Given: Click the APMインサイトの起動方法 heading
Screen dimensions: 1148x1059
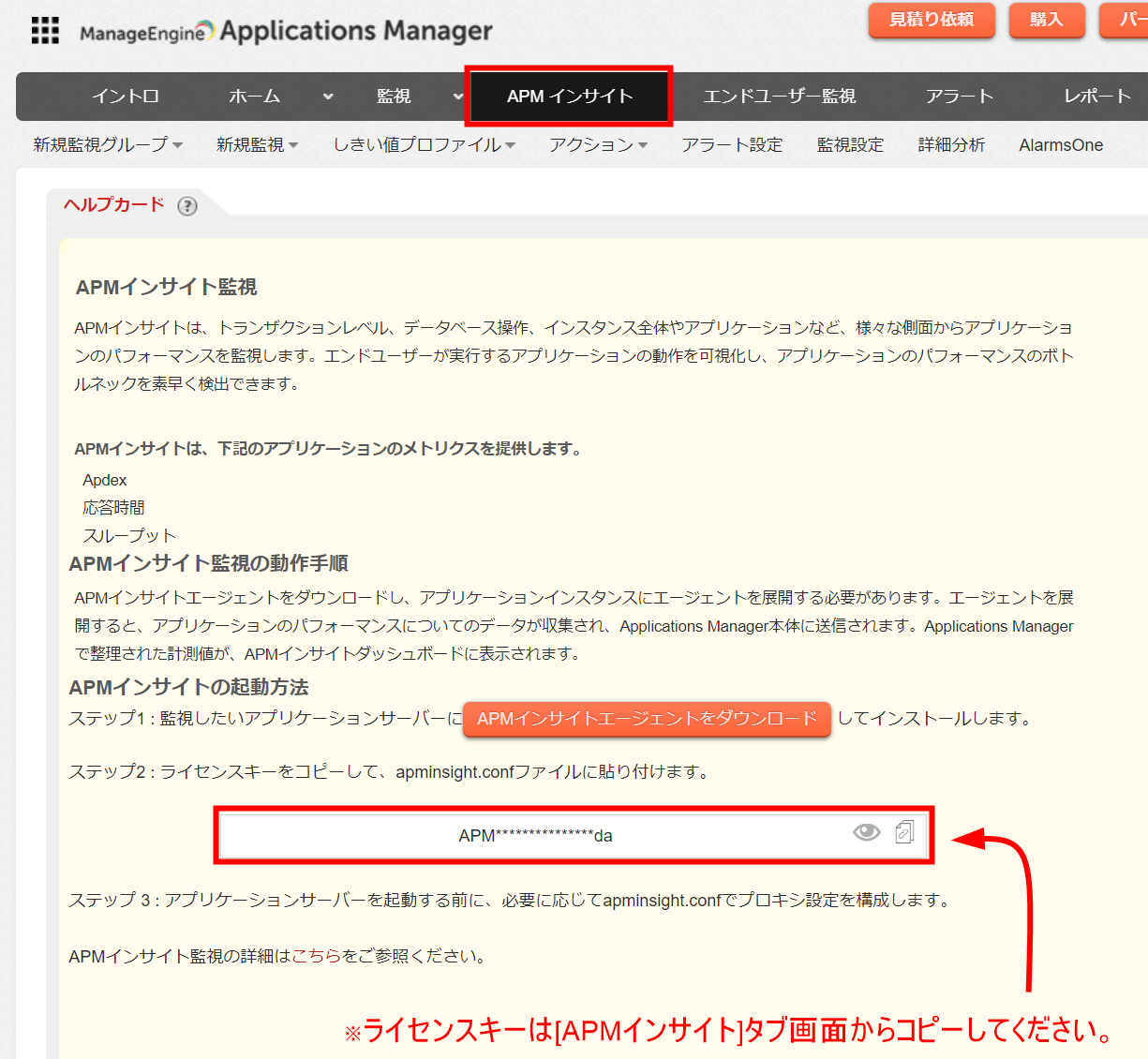Looking at the screenshot, I should coord(189,687).
